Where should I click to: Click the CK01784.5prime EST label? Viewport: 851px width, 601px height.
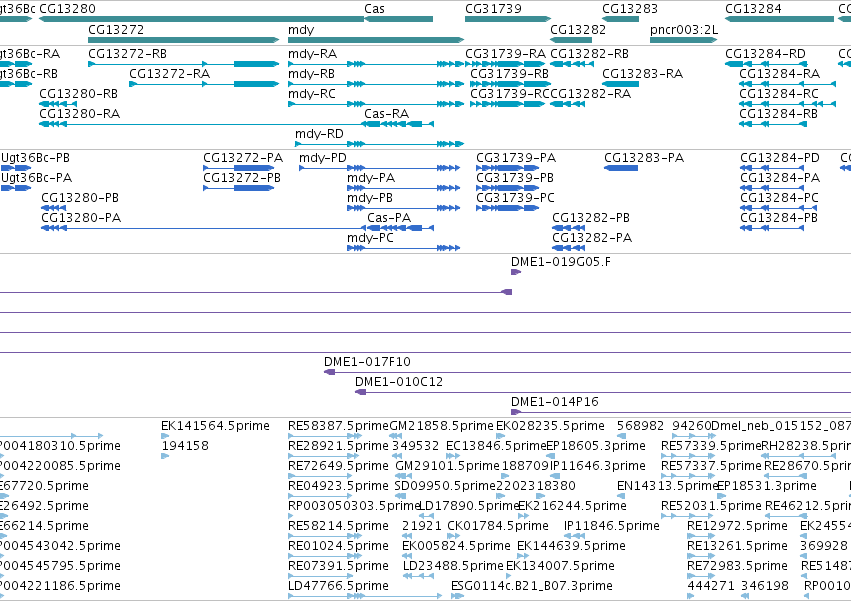pyautogui.click(x=498, y=527)
